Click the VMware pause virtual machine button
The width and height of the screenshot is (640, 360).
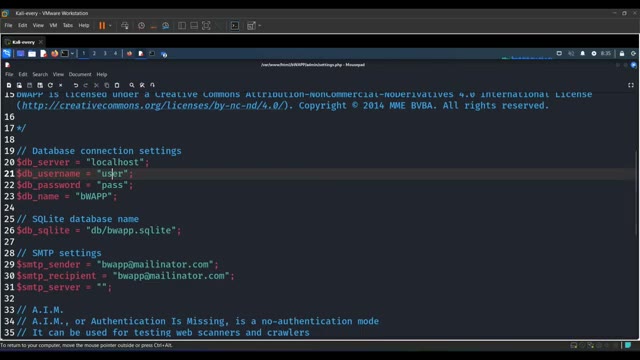click(102, 26)
